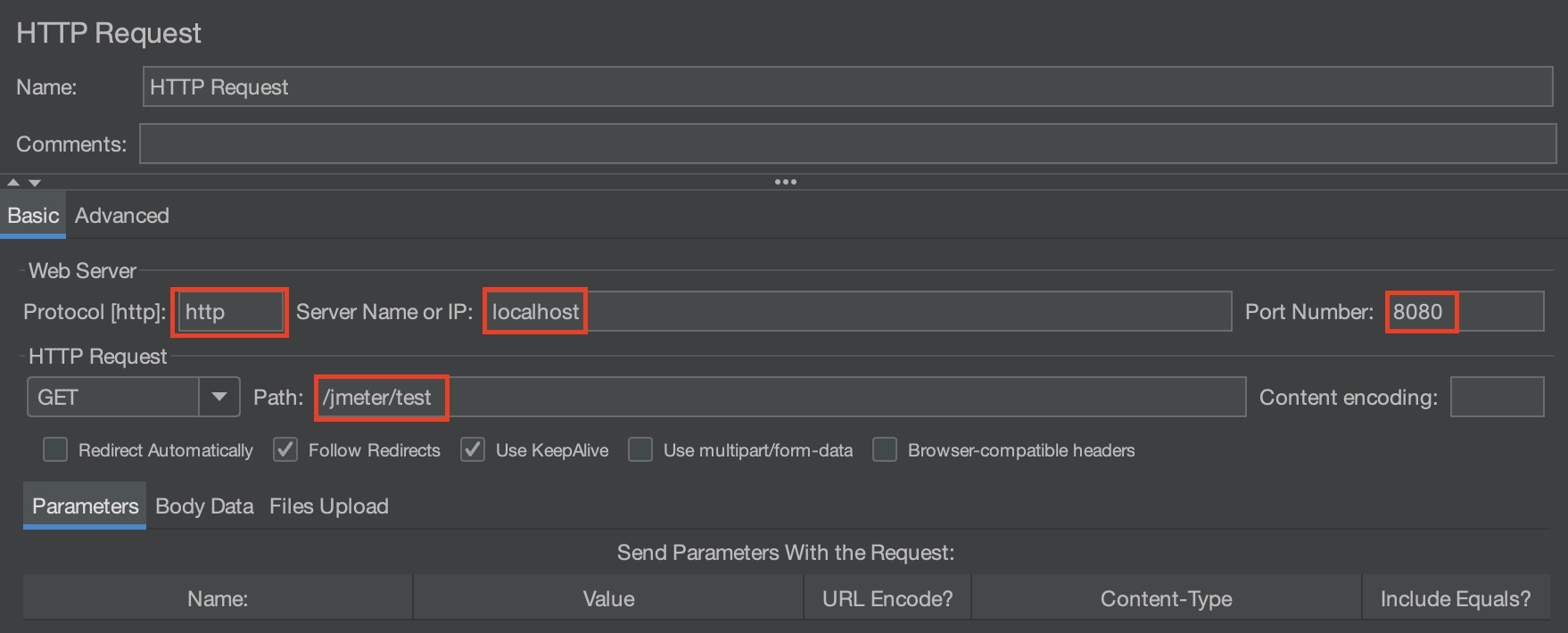Click the Value column header
Screen dimensions: 1568x633
pyautogui.click(x=608, y=598)
